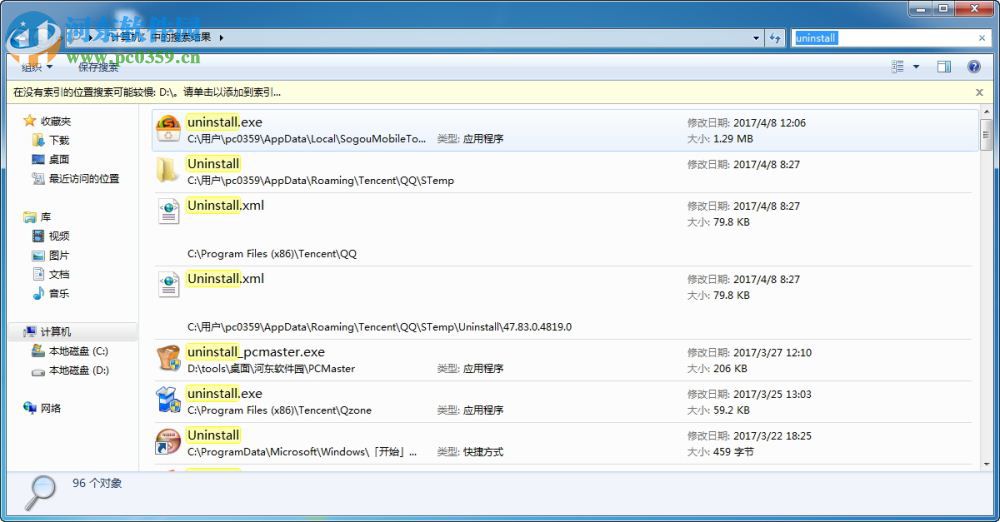Click the change view icon

(897, 66)
